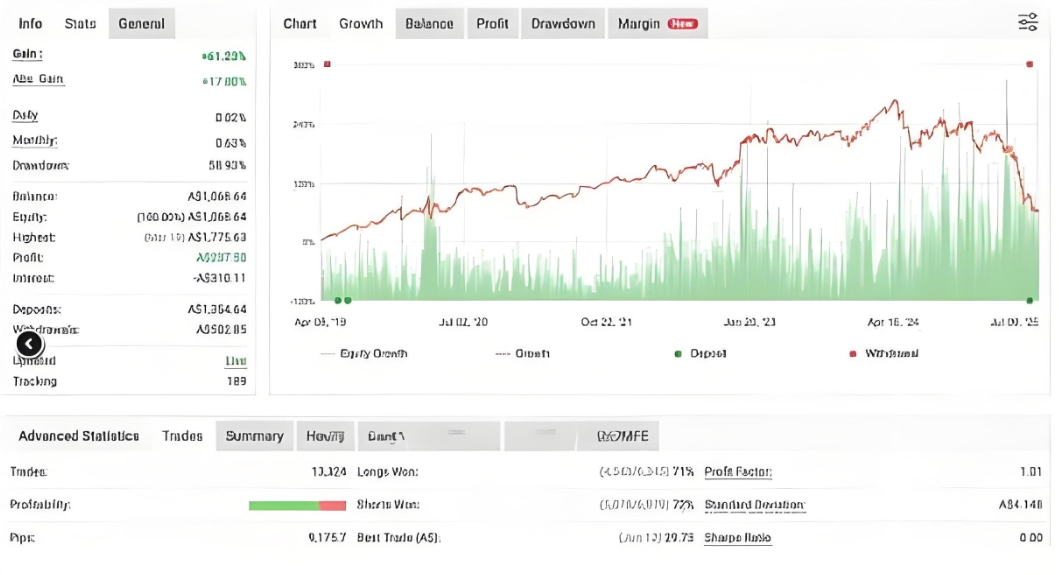Click the Tracking count 189
This screenshot has width=1059, height=575.
coord(236,381)
